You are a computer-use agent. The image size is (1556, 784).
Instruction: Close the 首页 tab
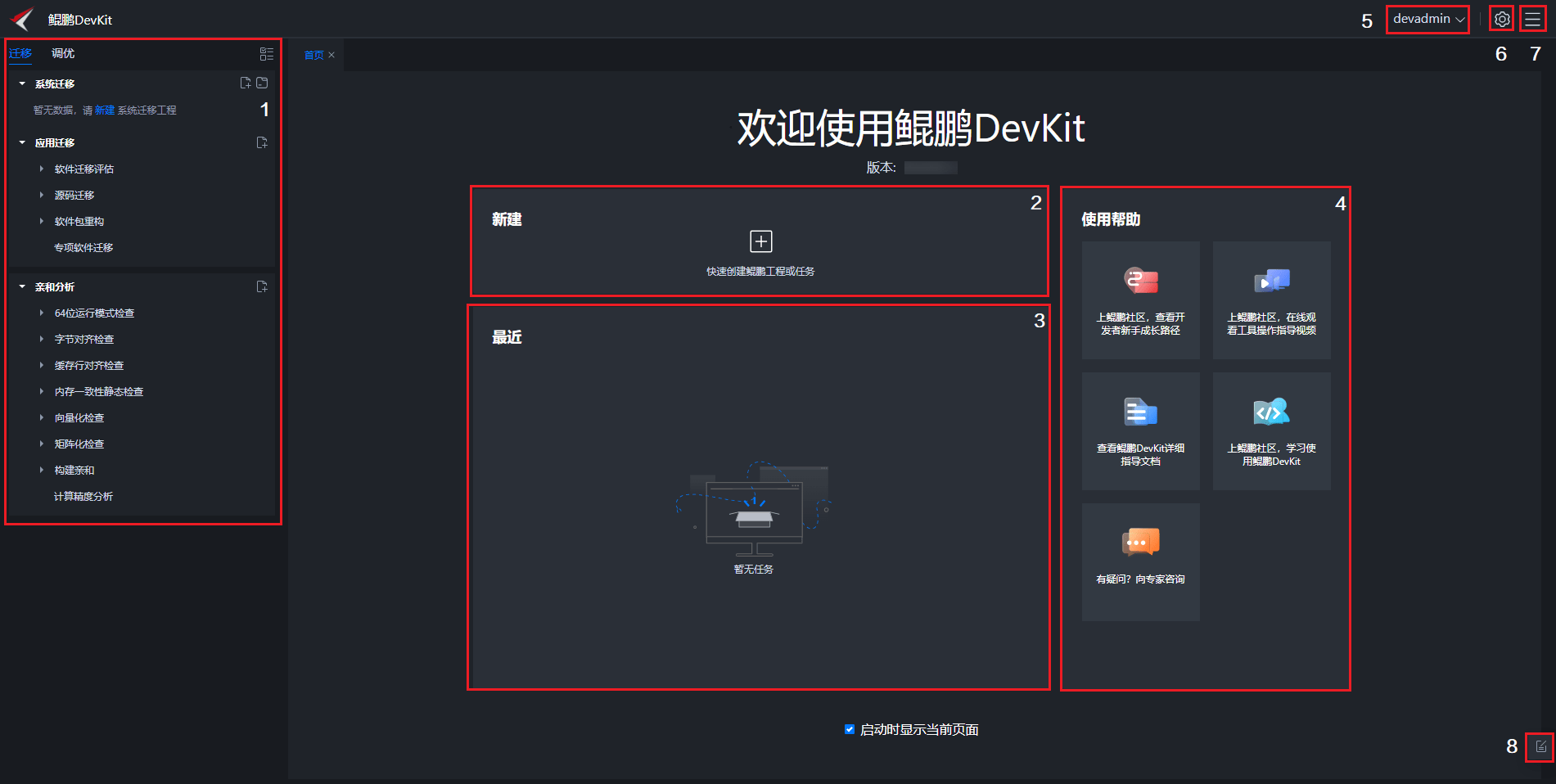click(331, 55)
